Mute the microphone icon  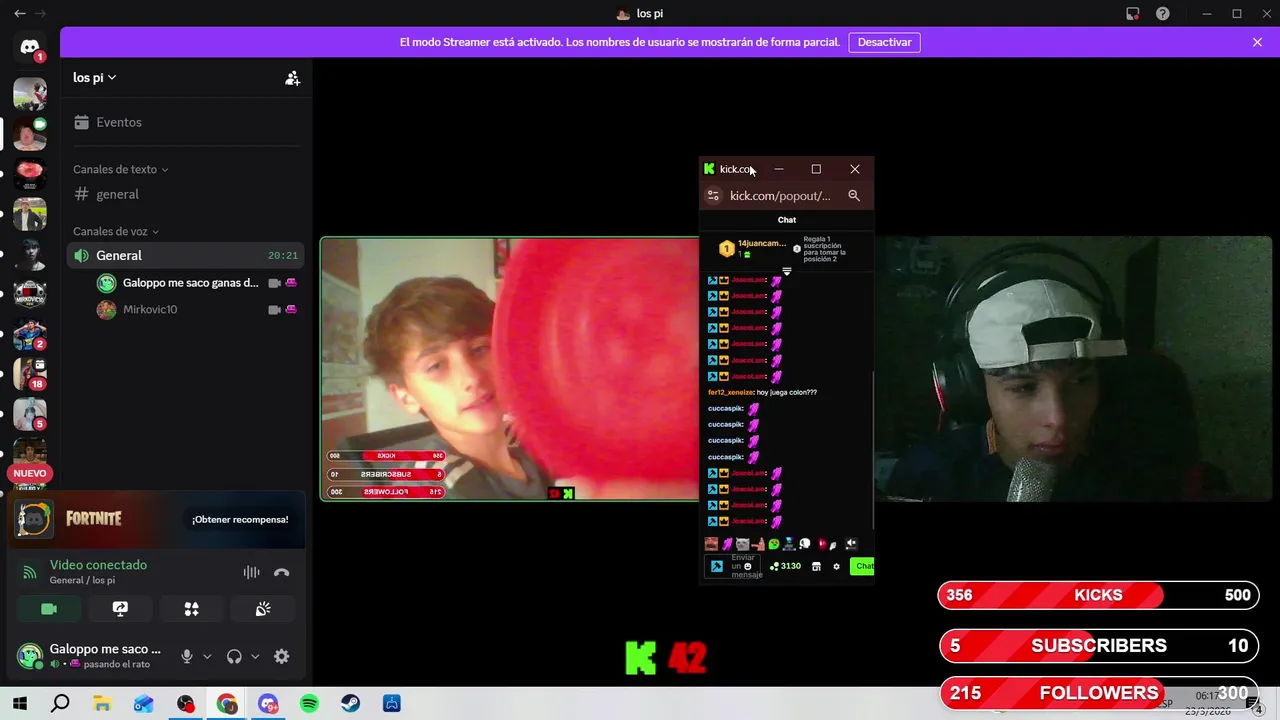tap(186, 657)
